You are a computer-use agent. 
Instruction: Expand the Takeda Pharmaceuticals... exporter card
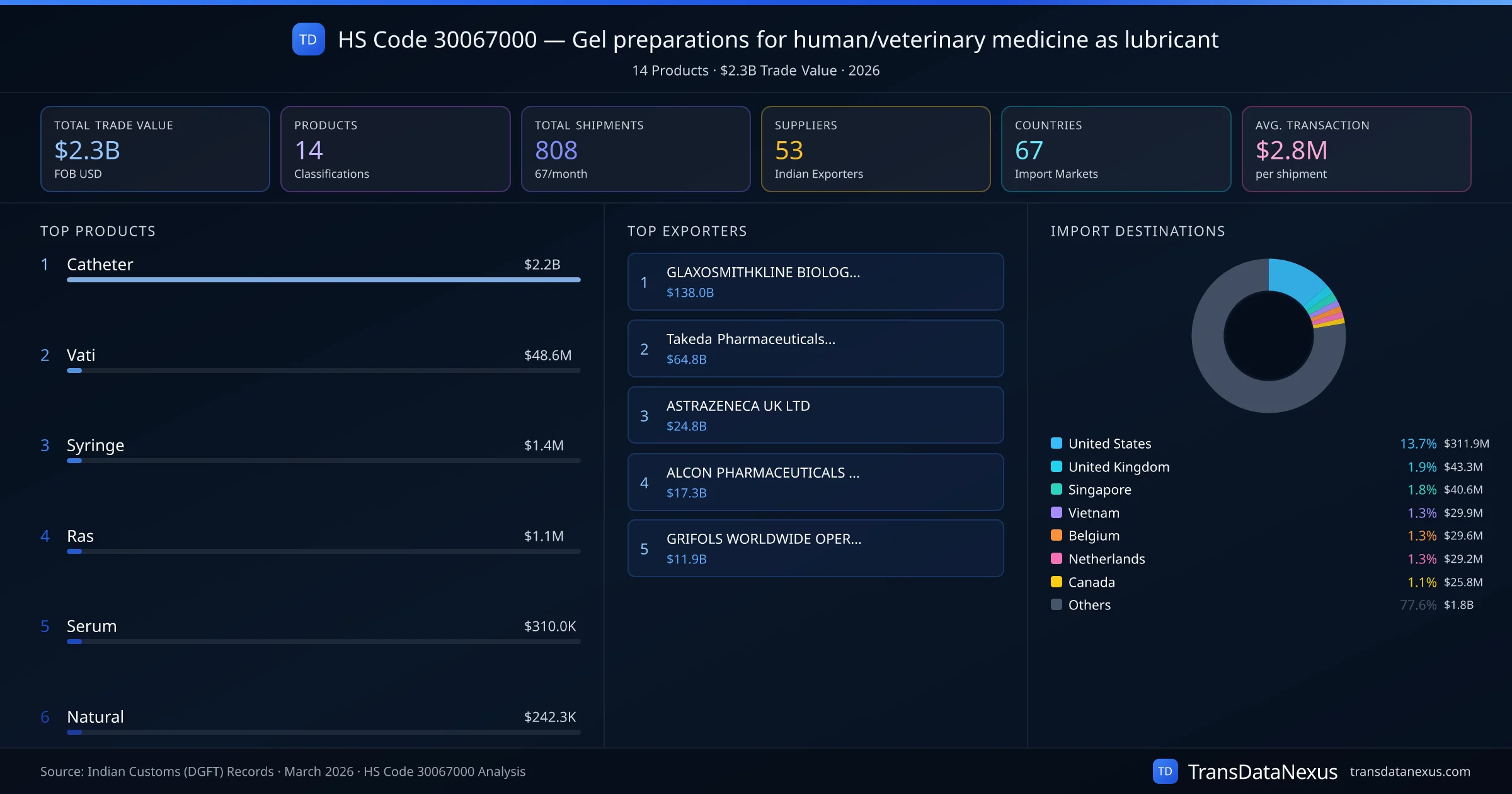815,348
